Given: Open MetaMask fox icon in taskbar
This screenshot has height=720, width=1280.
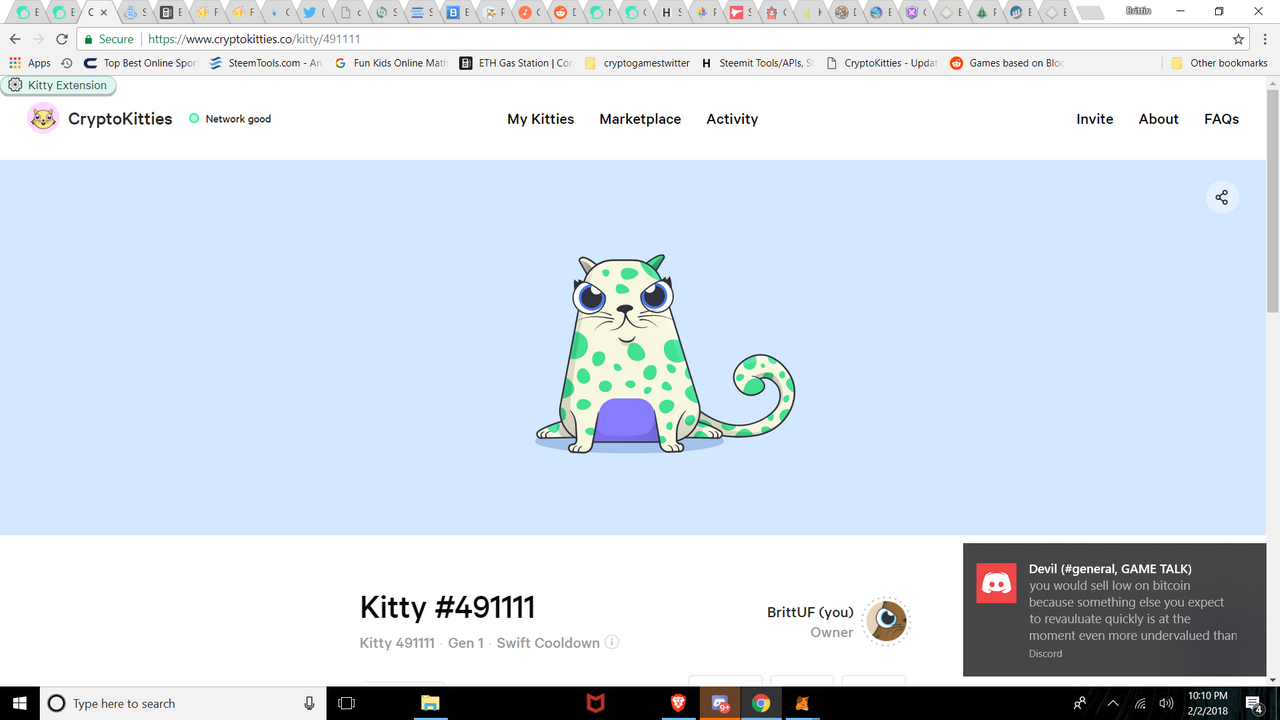Looking at the screenshot, I should click(802, 703).
